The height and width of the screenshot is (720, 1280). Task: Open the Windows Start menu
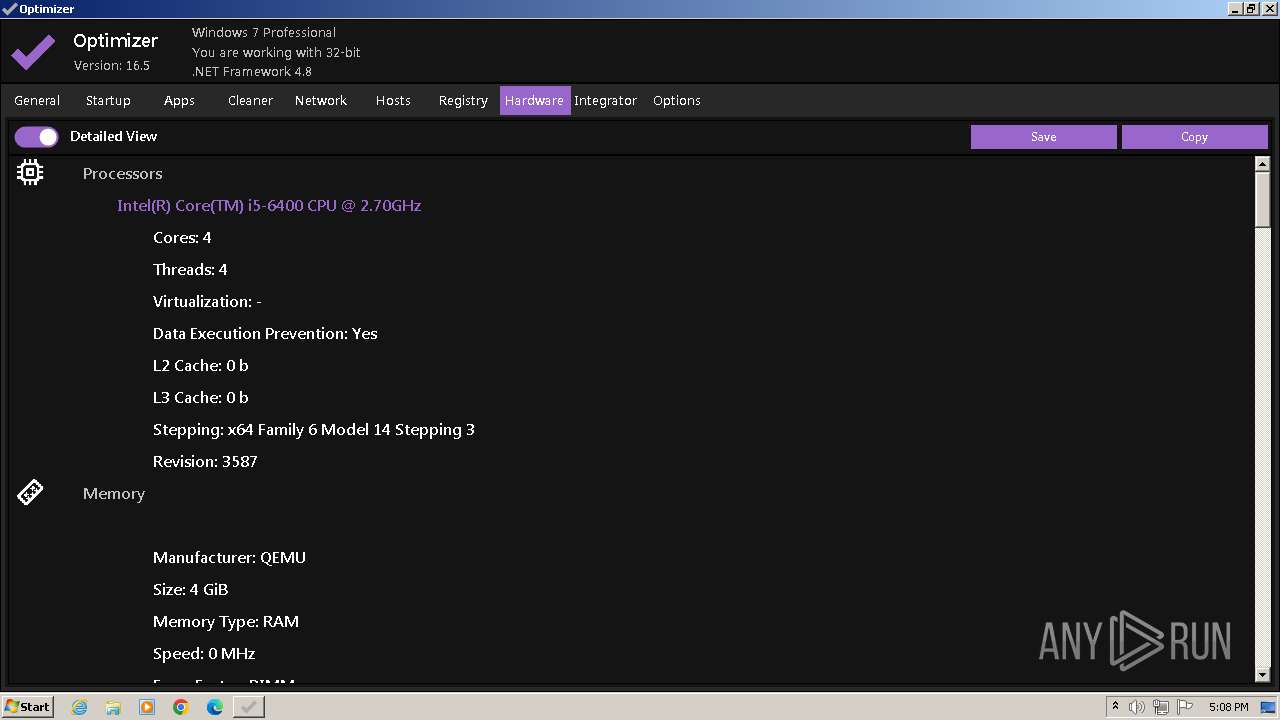(28, 707)
